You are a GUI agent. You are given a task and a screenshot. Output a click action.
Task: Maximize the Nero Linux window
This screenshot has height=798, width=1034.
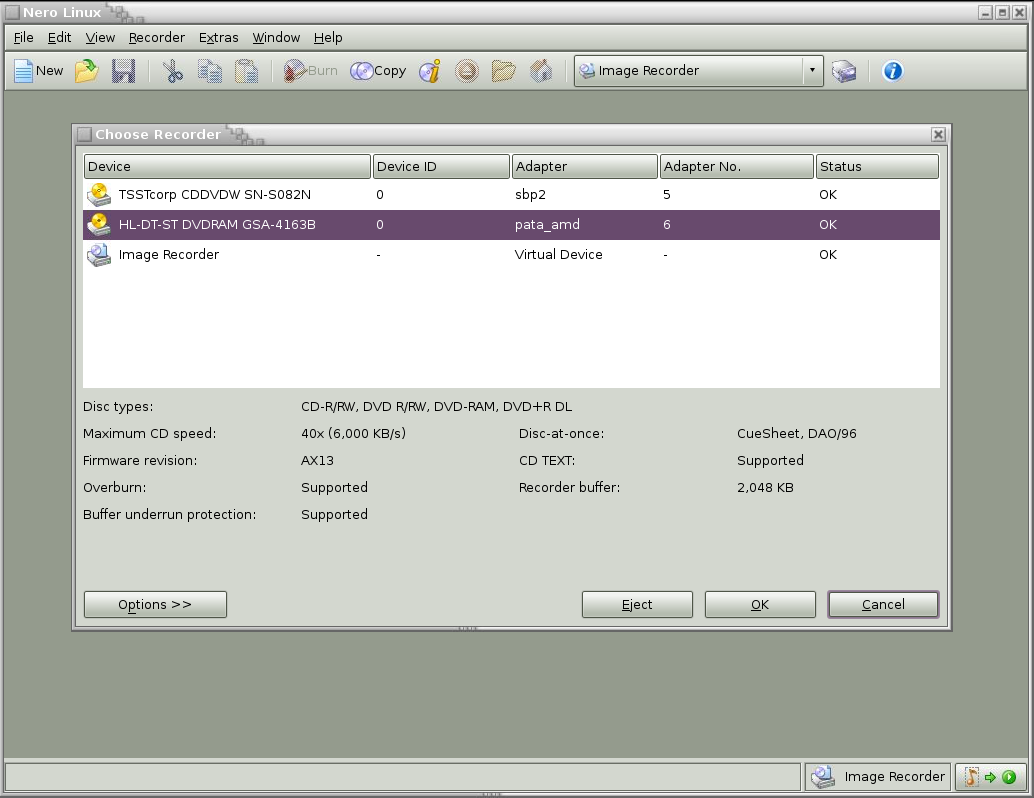[x=1002, y=13]
